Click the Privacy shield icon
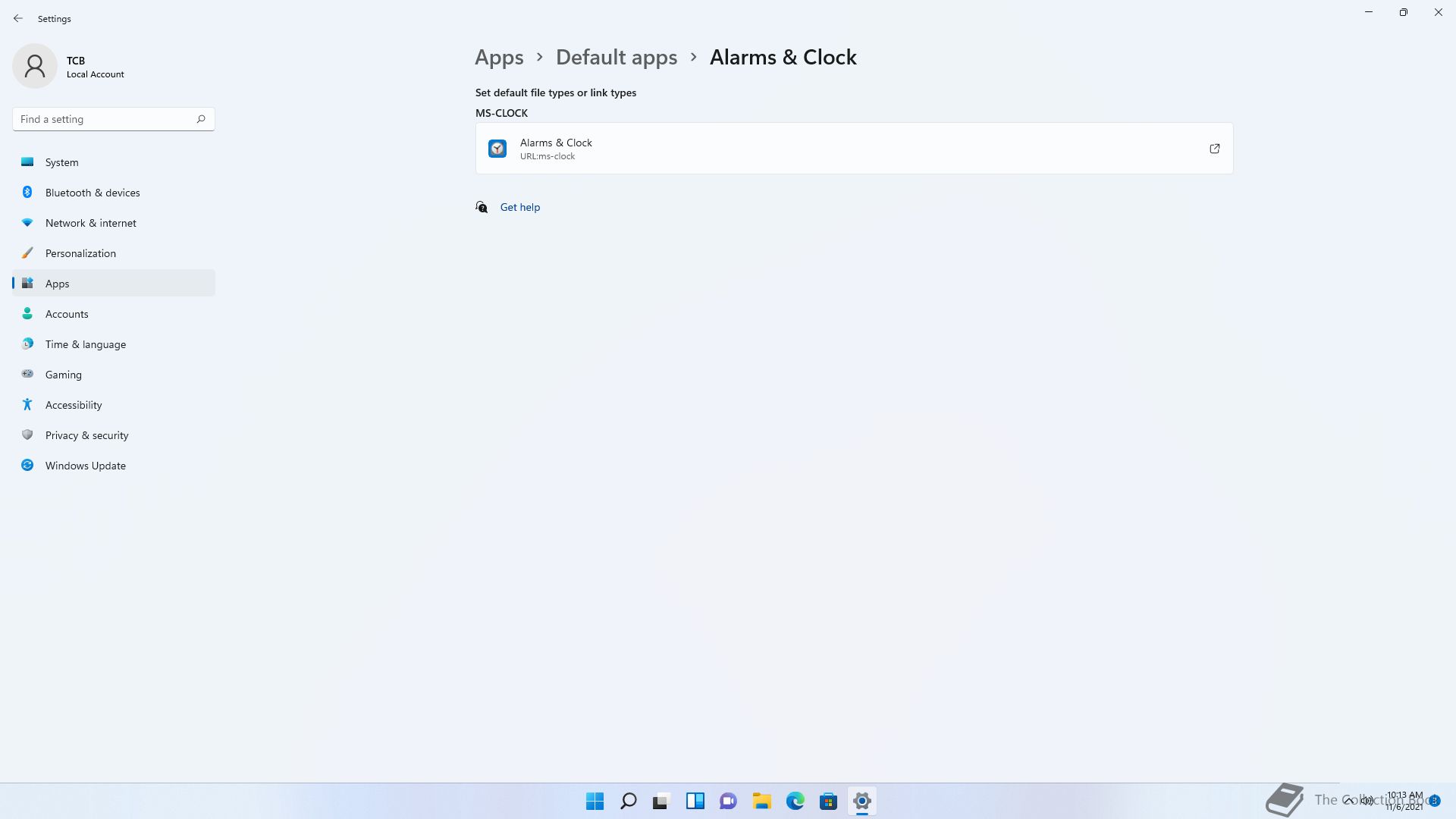The image size is (1456, 819). [27, 435]
